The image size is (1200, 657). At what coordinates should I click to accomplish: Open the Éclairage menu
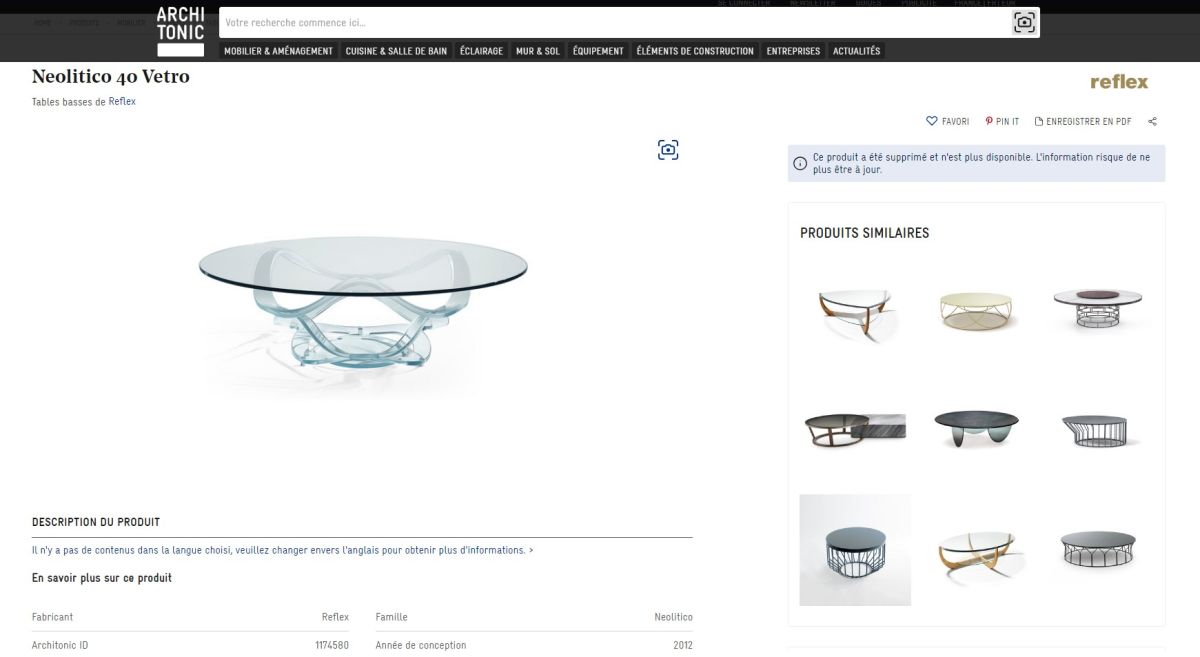[481, 51]
